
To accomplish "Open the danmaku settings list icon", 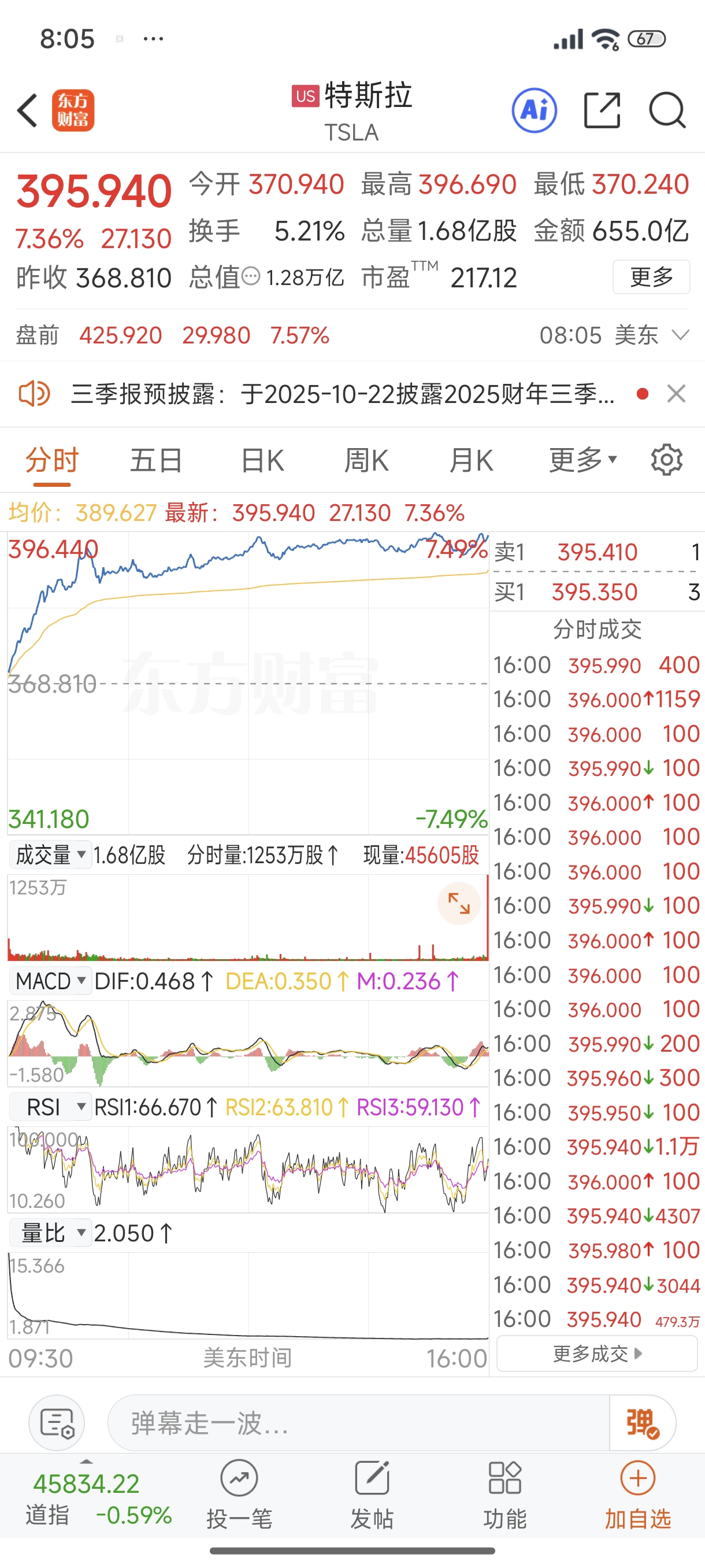I will (57, 1423).
